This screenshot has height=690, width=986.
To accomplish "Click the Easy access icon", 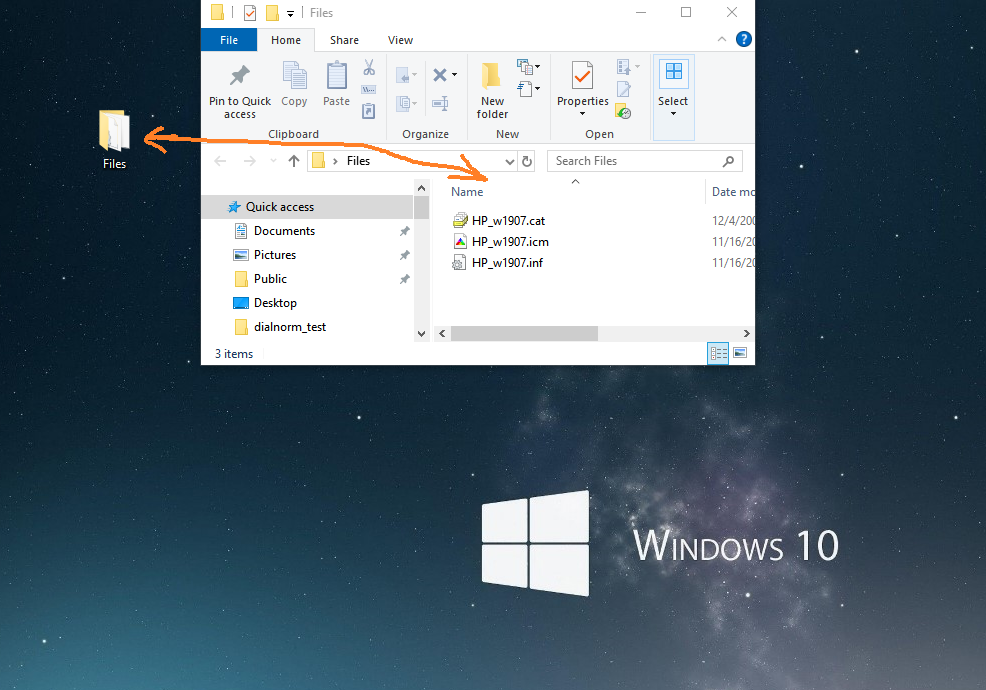I will (525, 89).
